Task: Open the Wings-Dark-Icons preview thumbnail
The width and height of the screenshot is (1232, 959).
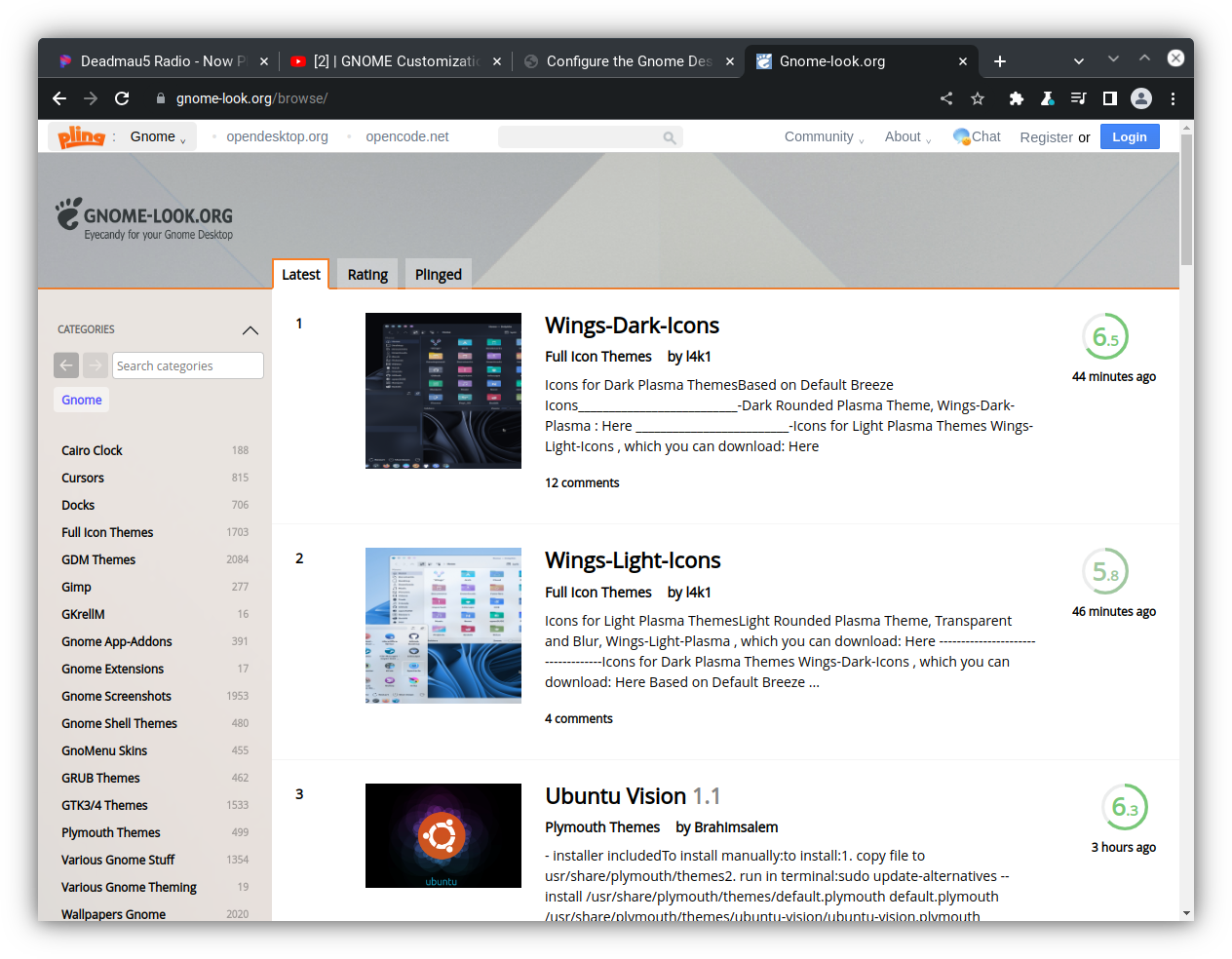Action: tap(443, 391)
